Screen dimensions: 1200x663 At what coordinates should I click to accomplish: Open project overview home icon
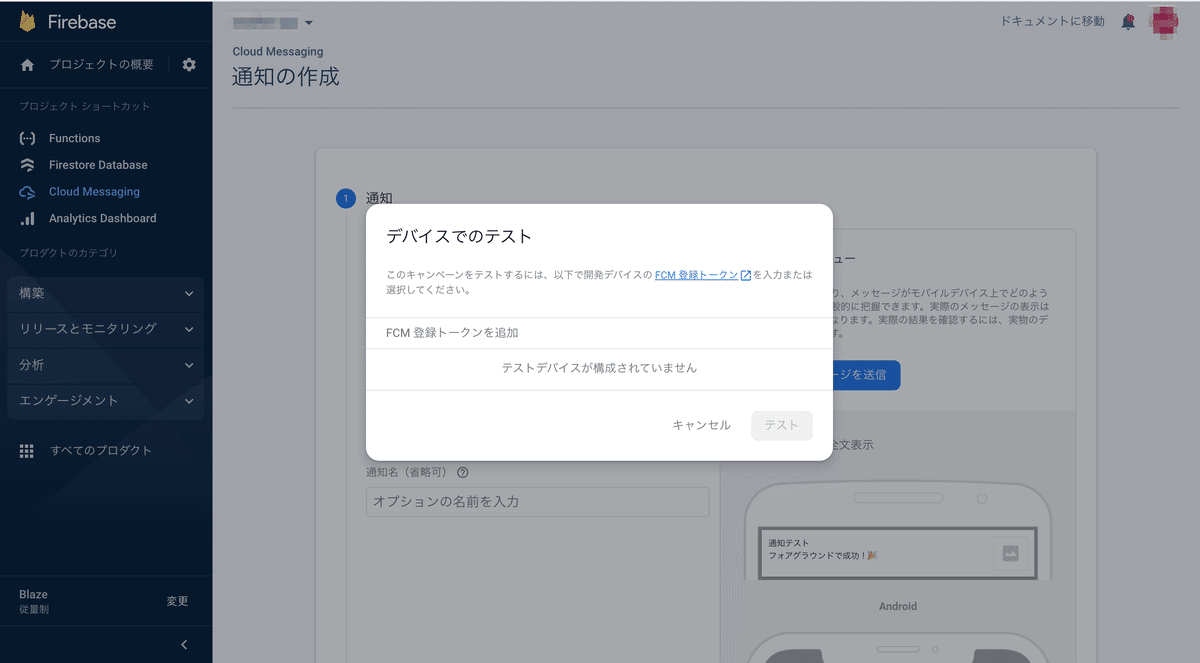(28, 65)
